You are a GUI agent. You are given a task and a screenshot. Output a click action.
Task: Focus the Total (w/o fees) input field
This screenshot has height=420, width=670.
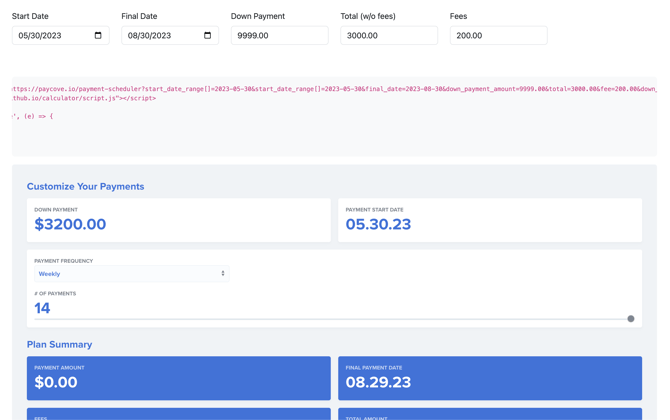[x=389, y=35]
